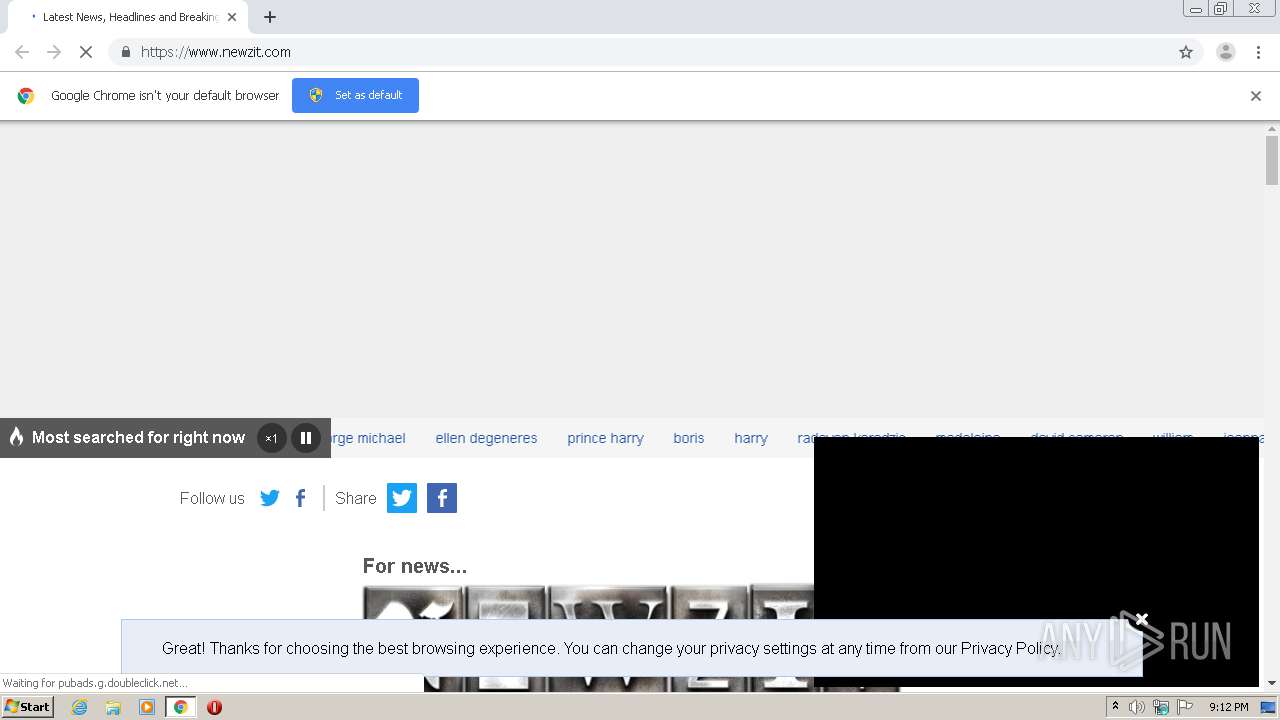
Task: Set Chrome as default browser
Action: (355, 95)
